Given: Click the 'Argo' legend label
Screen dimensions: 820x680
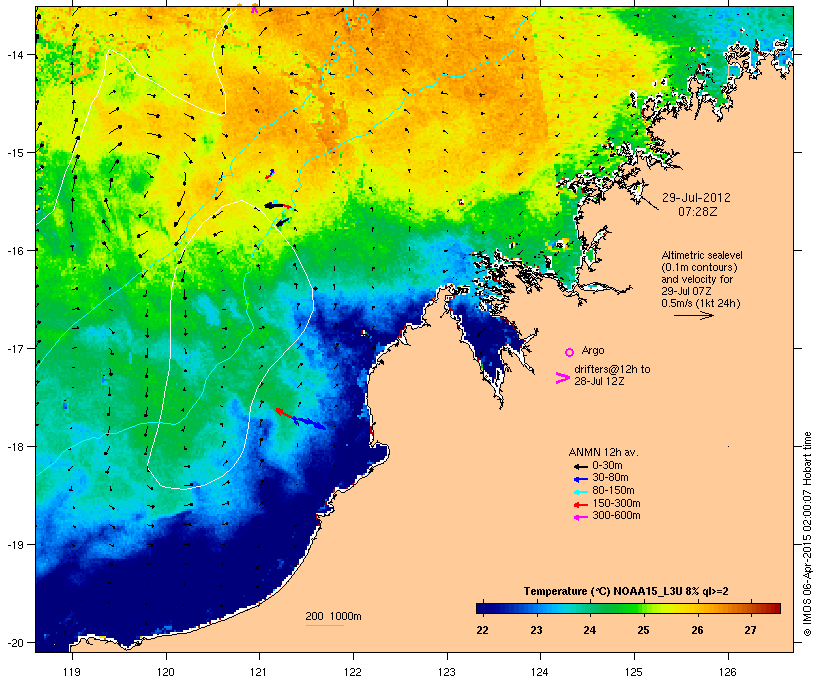Looking at the screenshot, I should (x=593, y=350).
